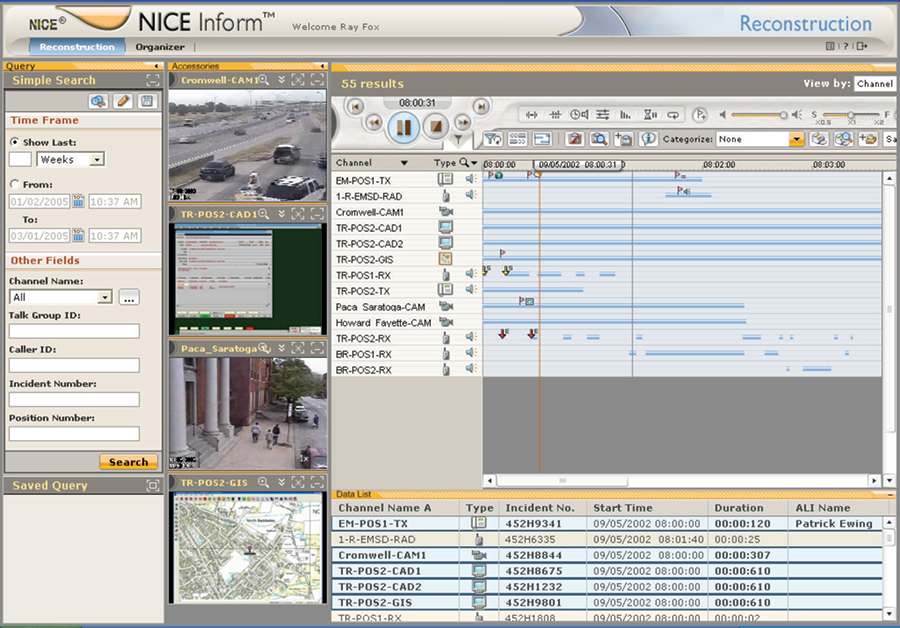Zoom the Cromwell-CAM1 video with magnifier icon
This screenshot has height=628, width=900.
[264, 79]
